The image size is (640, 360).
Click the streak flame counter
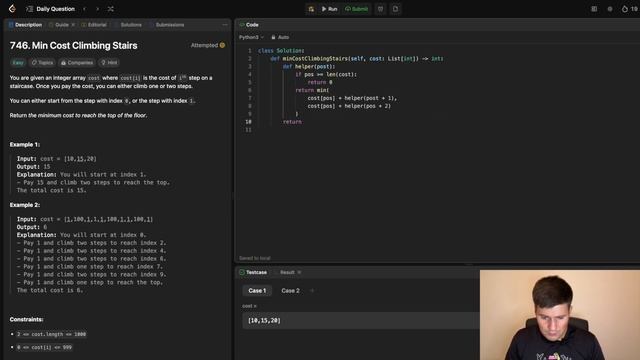pyautogui.click(x=630, y=9)
